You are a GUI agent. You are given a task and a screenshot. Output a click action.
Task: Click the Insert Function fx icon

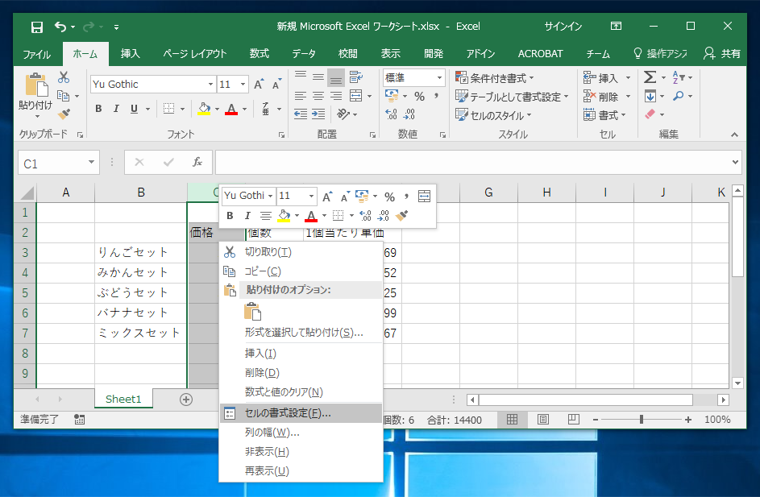click(197, 162)
